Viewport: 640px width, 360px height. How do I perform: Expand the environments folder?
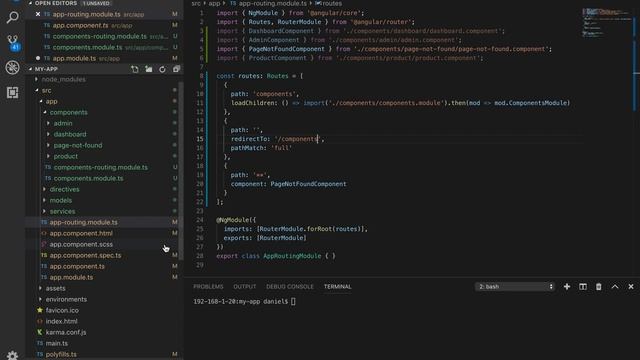click(40, 299)
